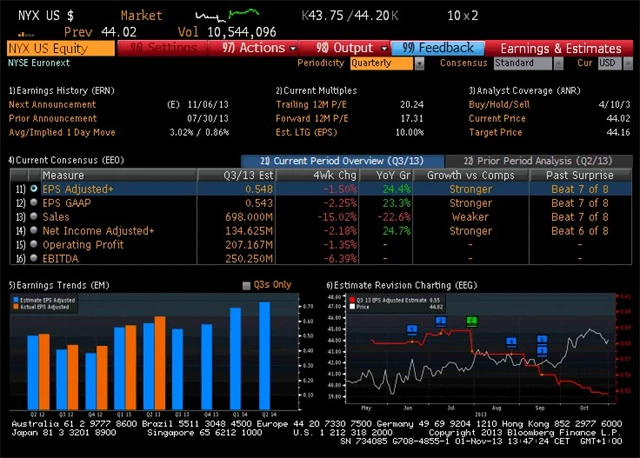
Task: Enable the Q3s Only checkbox
Action: click(x=247, y=285)
